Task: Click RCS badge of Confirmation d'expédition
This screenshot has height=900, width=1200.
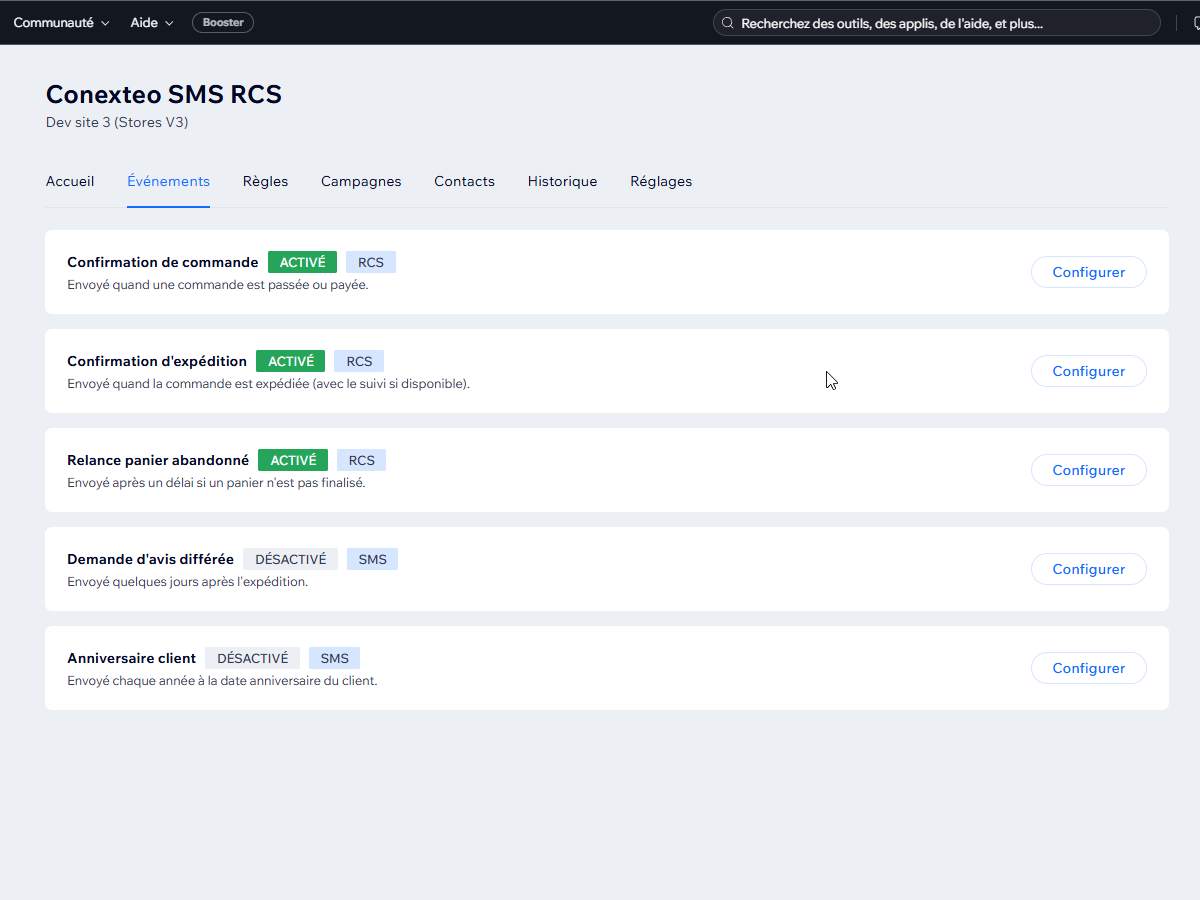Action: 359,361
